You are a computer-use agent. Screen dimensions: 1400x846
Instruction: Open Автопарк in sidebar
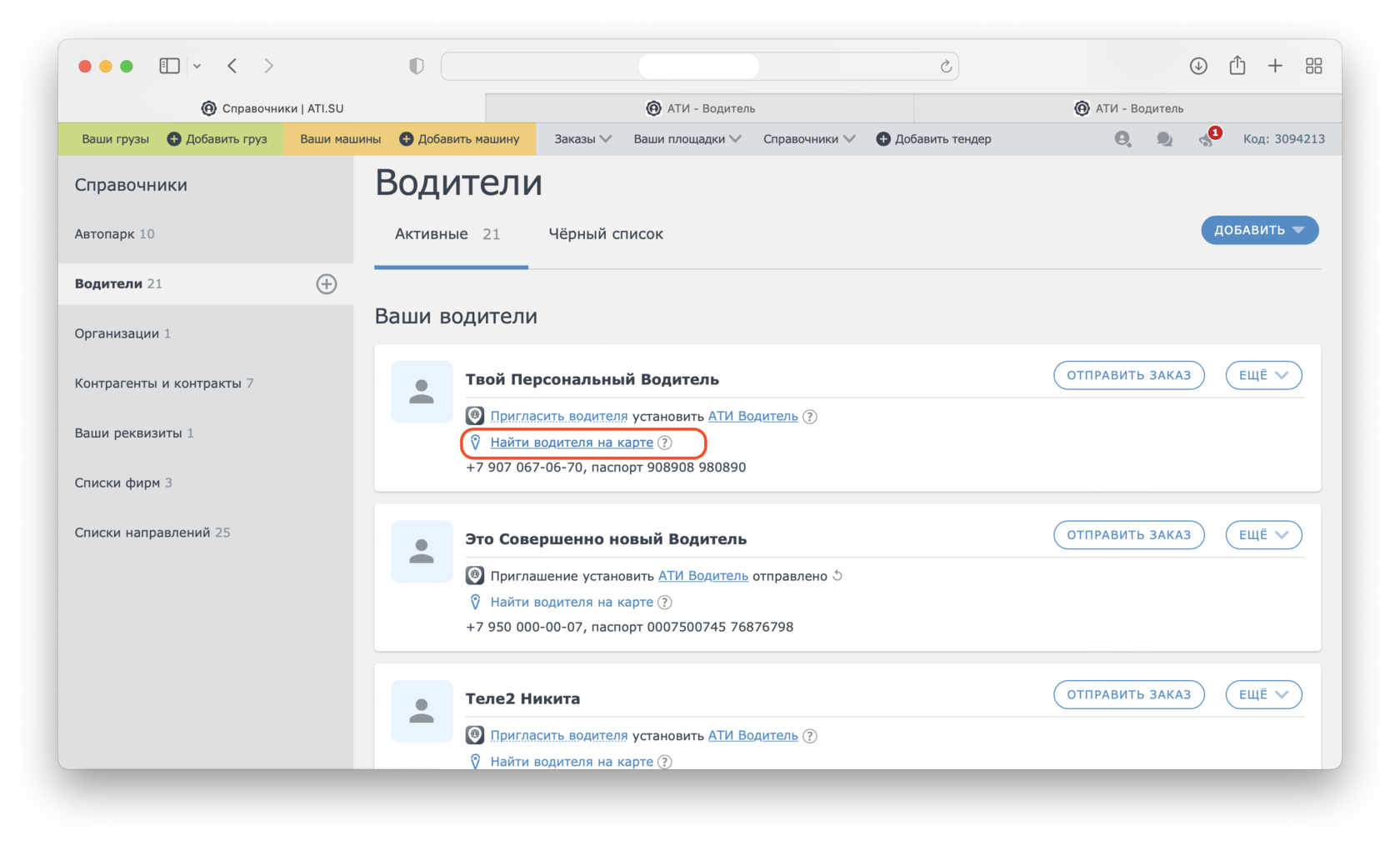(x=114, y=234)
